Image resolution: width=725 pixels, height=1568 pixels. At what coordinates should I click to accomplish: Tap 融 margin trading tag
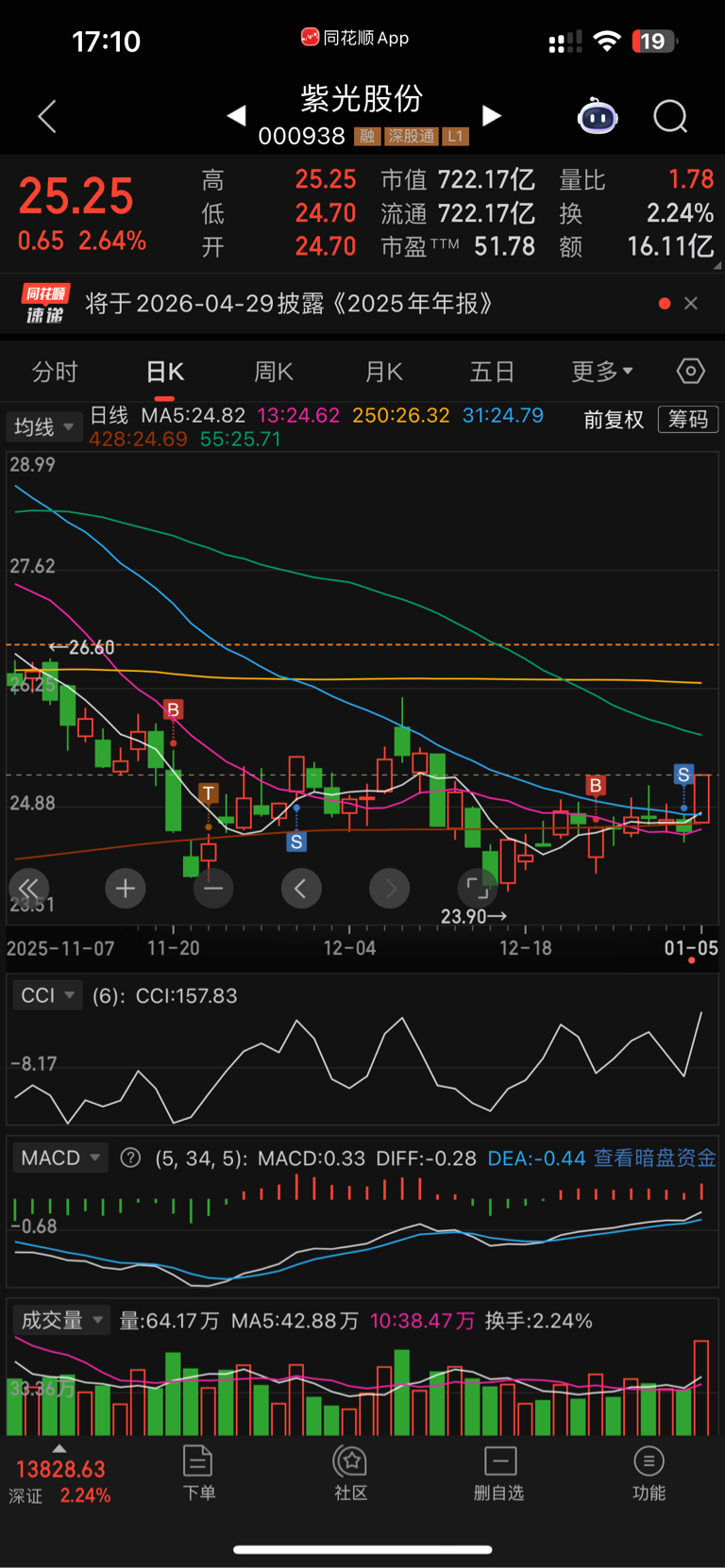[x=367, y=137]
